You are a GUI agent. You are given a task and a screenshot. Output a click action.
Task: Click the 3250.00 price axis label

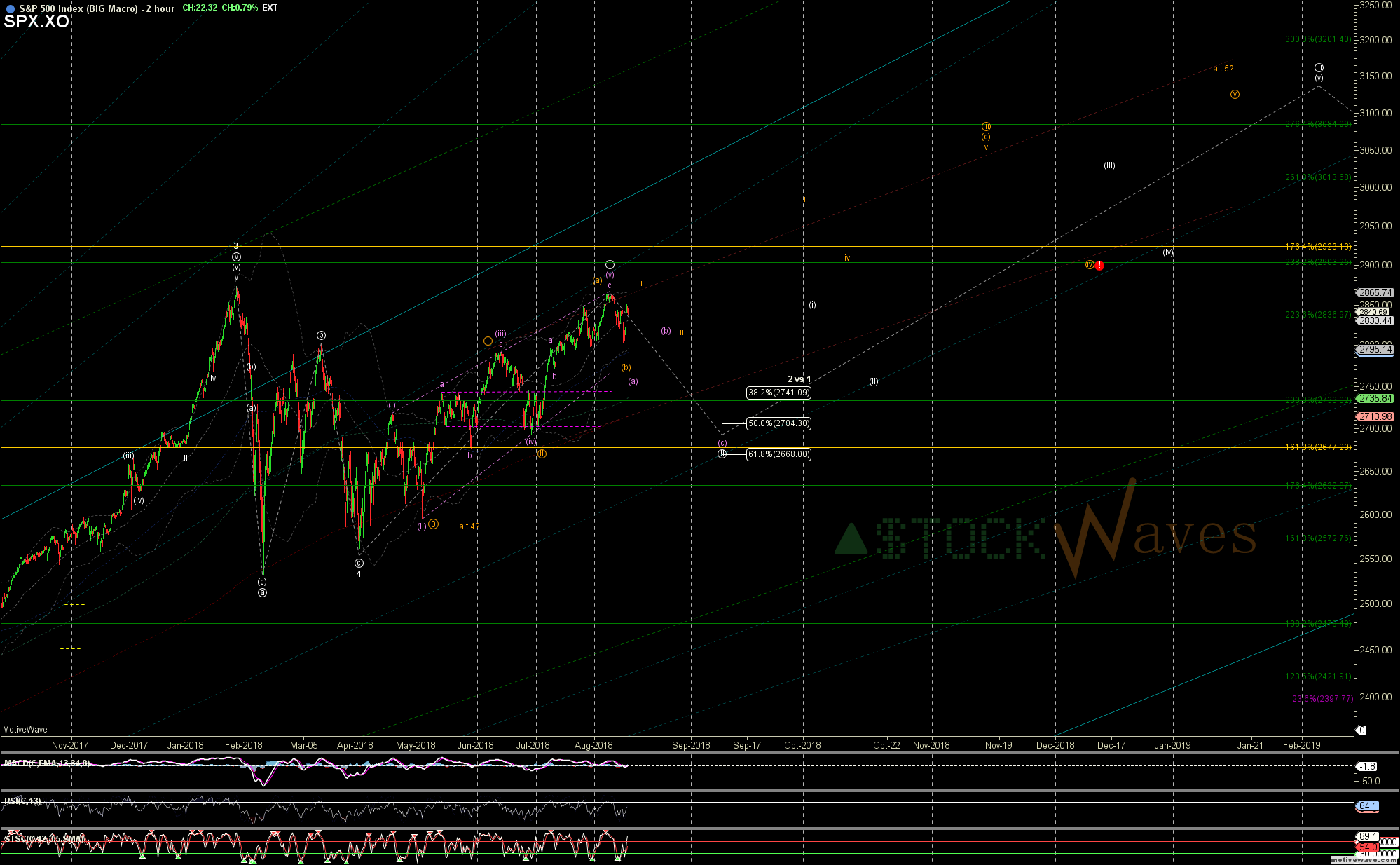[x=1375, y=5]
